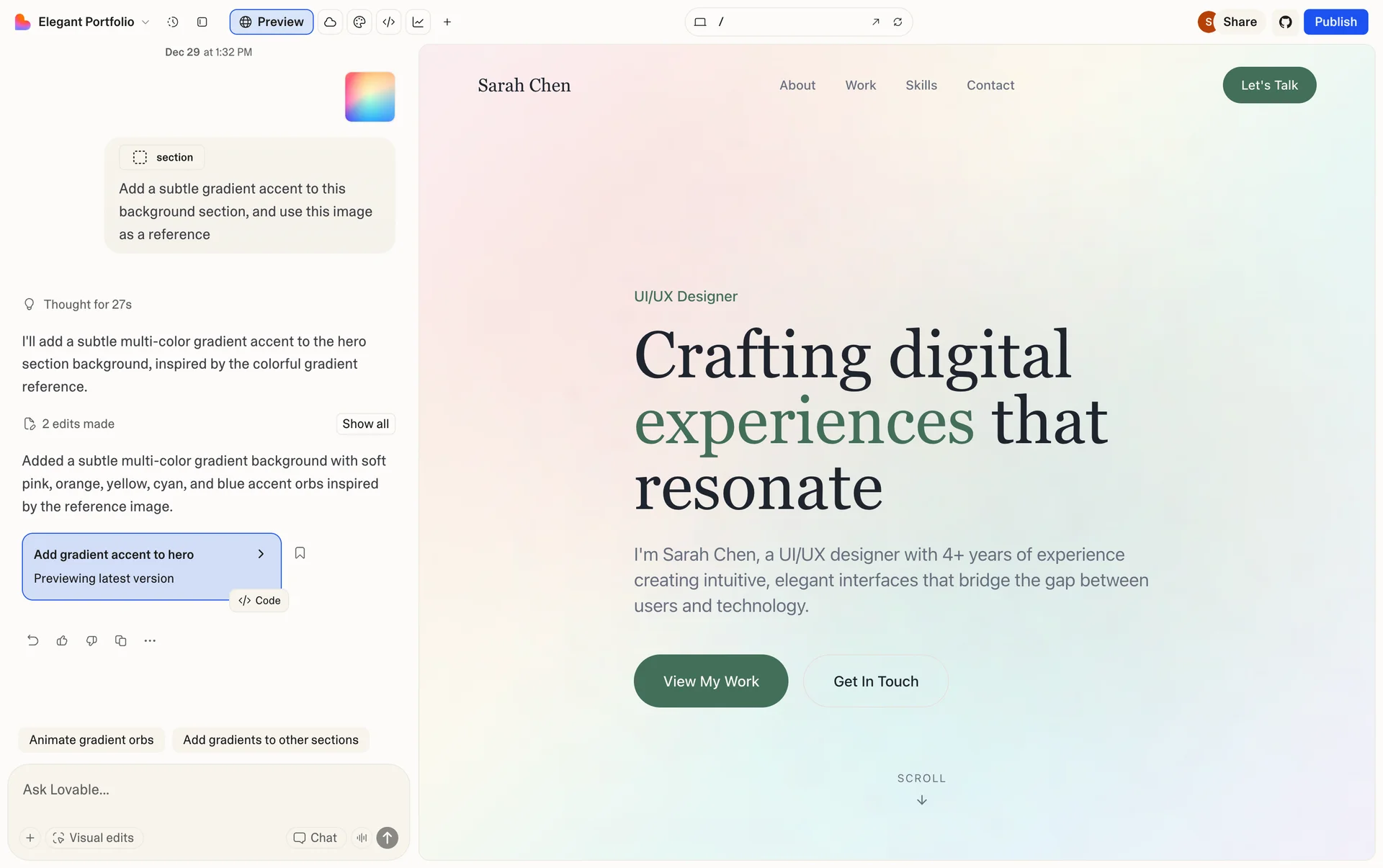Bookmark this version with bookmark icon
This screenshot has width=1383, height=868.
(300, 553)
